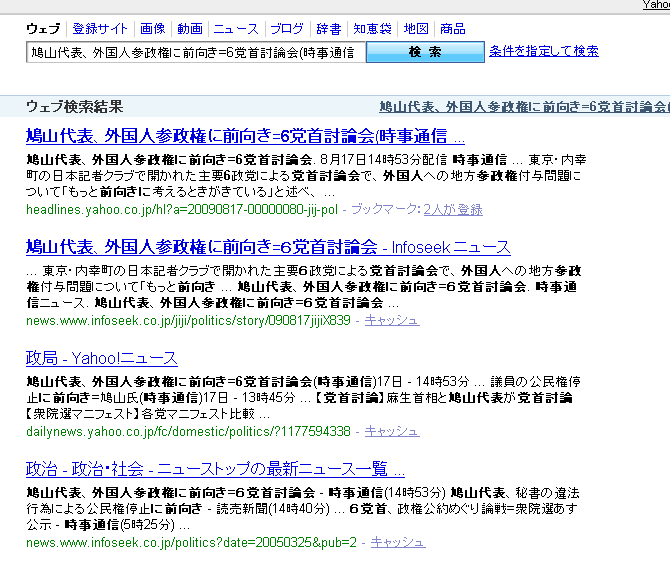
Task: Click the headlines.yahoo.co.jp green URL text
Action: (182, 209)
